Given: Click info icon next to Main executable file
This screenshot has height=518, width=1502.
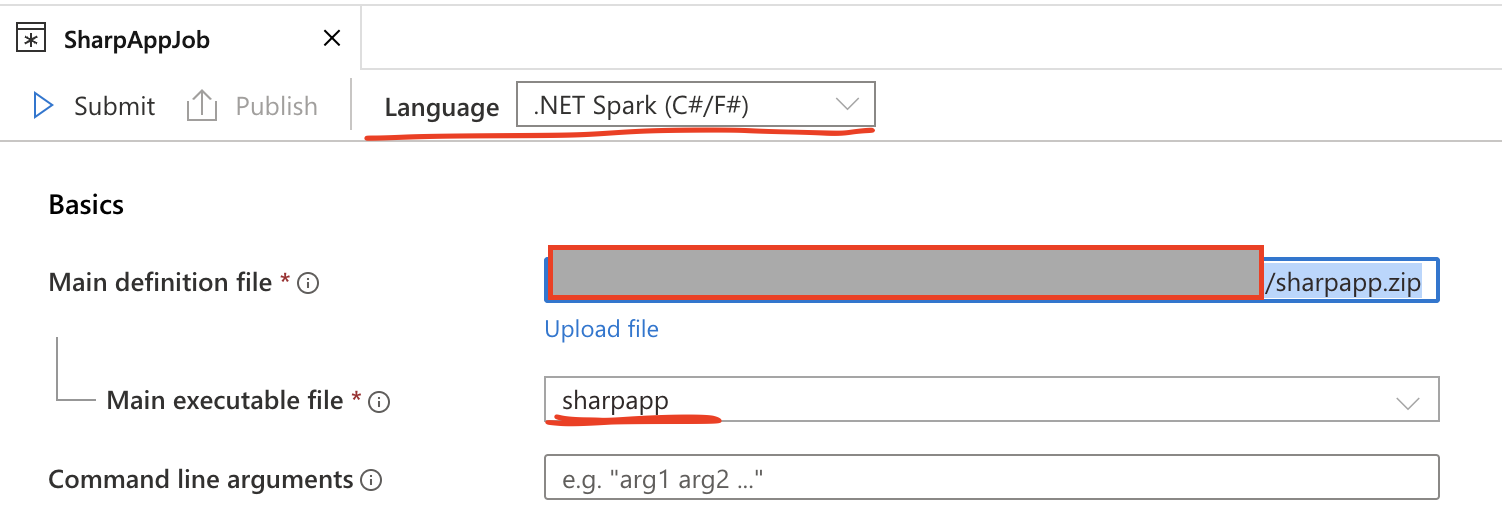Looking at the screenshot, I should tap(378, 402).
